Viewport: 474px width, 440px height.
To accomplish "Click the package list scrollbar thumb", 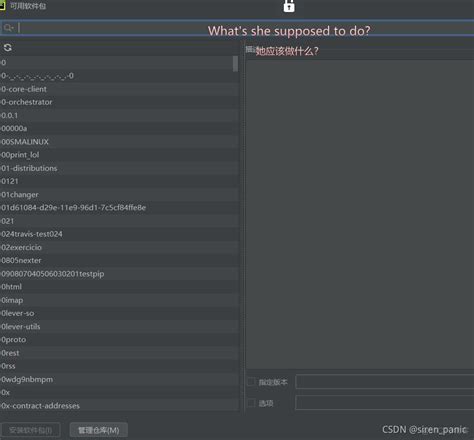I will click(235, 63).
